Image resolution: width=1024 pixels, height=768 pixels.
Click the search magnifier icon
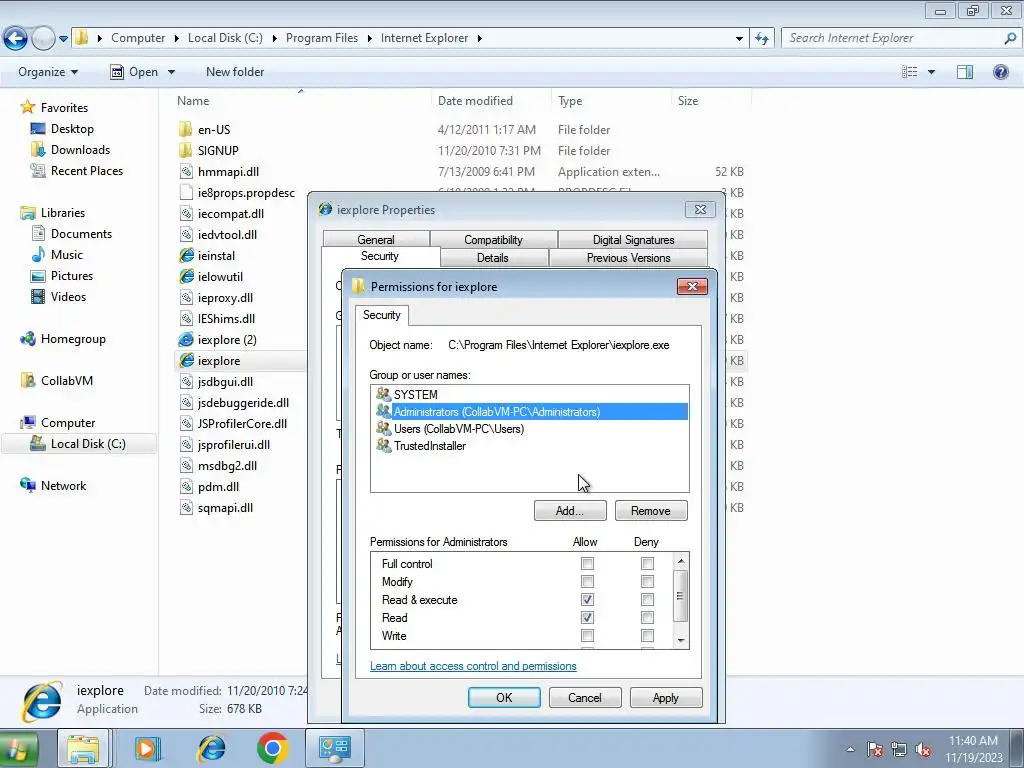1010,39
